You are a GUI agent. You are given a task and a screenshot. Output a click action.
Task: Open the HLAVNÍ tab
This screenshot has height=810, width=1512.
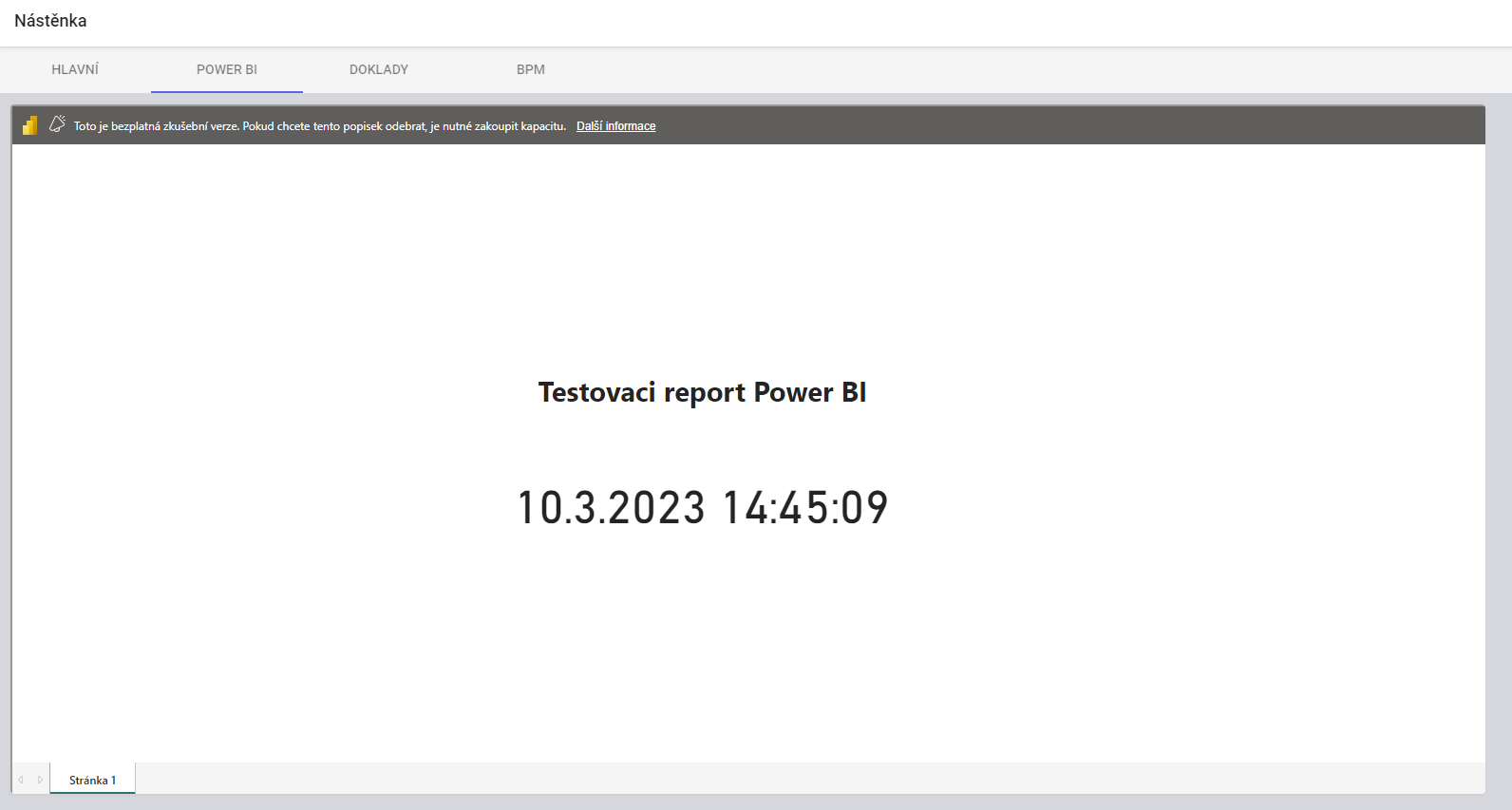tap(75, 69)
